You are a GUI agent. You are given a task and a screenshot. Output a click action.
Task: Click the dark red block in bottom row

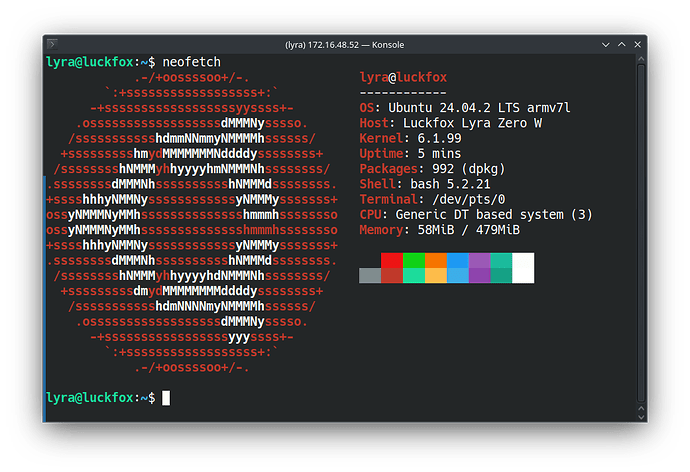pyautogui.click(x=392, y=276)
